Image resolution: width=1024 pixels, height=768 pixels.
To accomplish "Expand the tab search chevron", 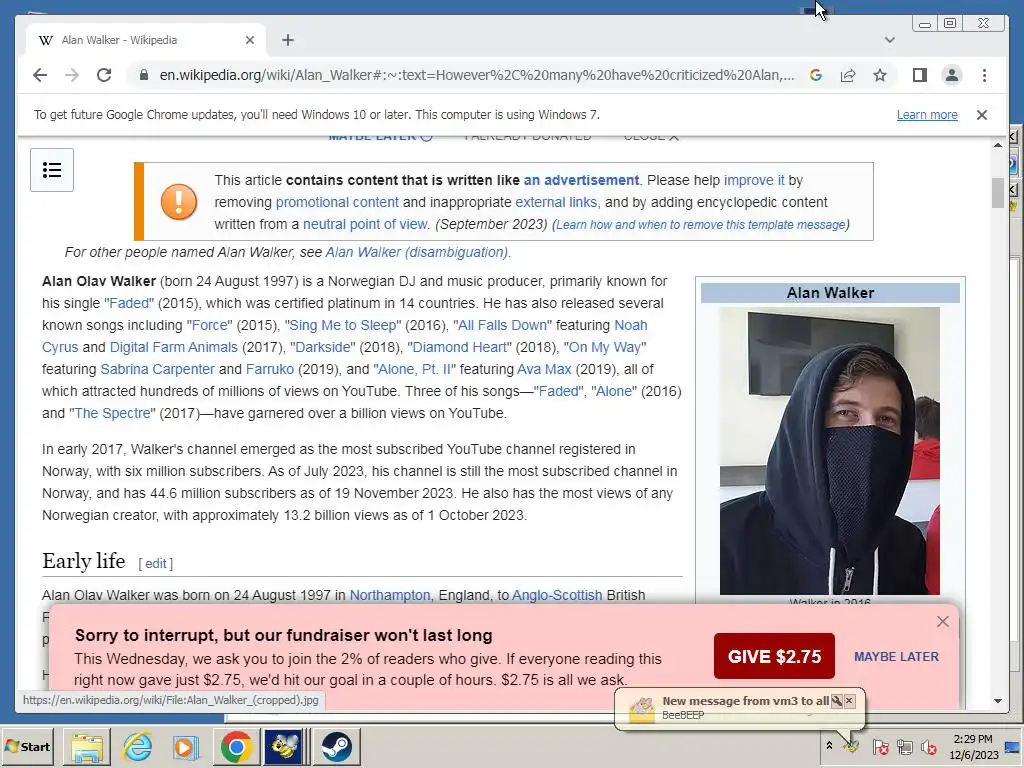I will [x=889, y=40].
